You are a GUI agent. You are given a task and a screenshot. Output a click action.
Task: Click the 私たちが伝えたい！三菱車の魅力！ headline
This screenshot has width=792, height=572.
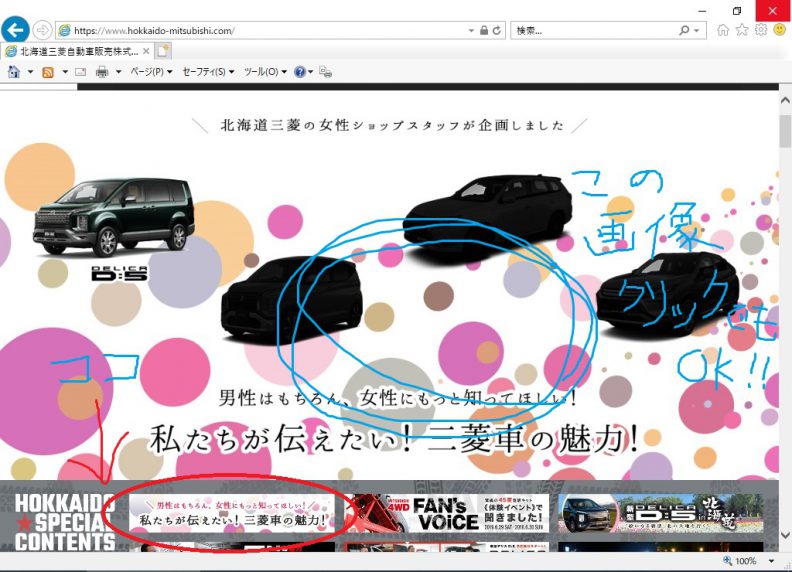(x=394, y=439)
